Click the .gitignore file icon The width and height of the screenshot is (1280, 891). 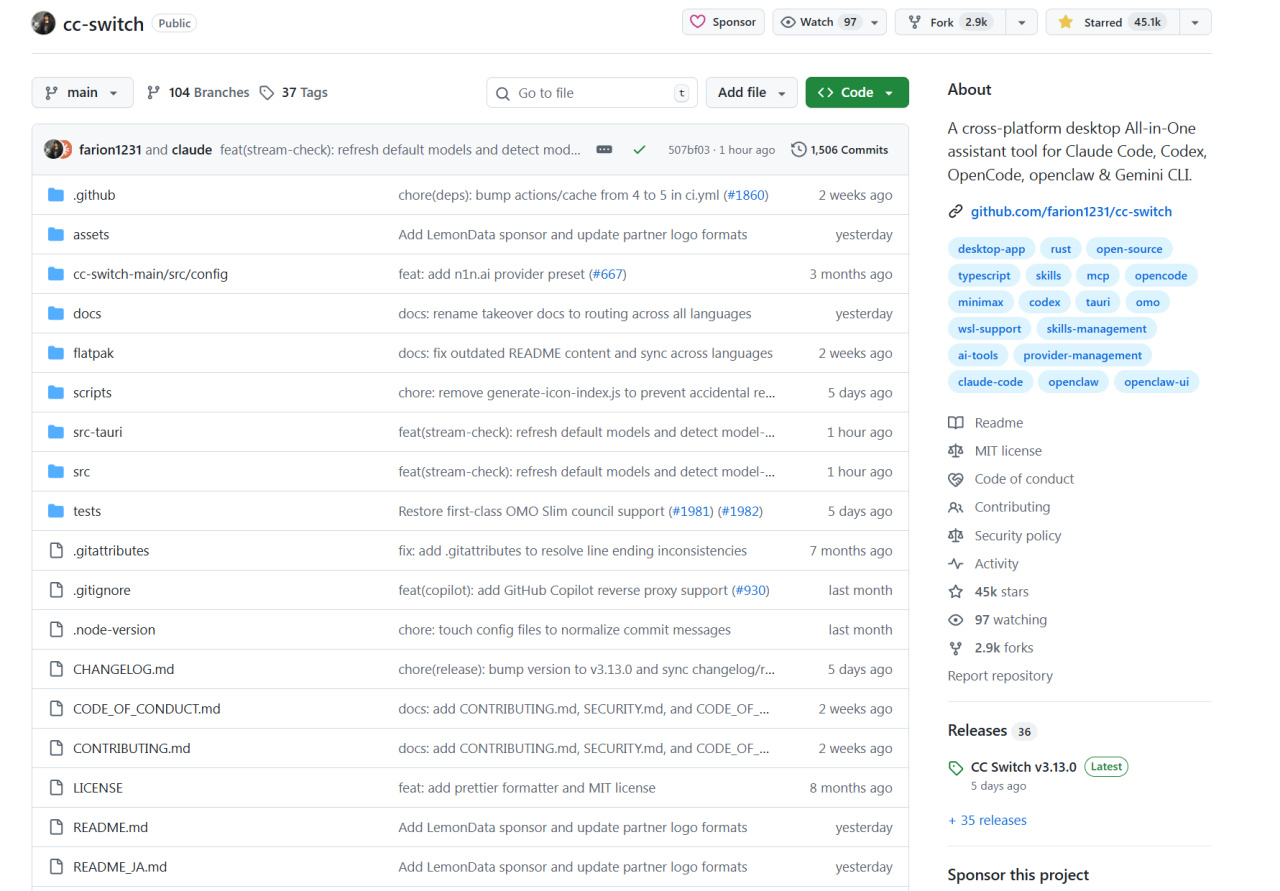click(x=56, y=590)
